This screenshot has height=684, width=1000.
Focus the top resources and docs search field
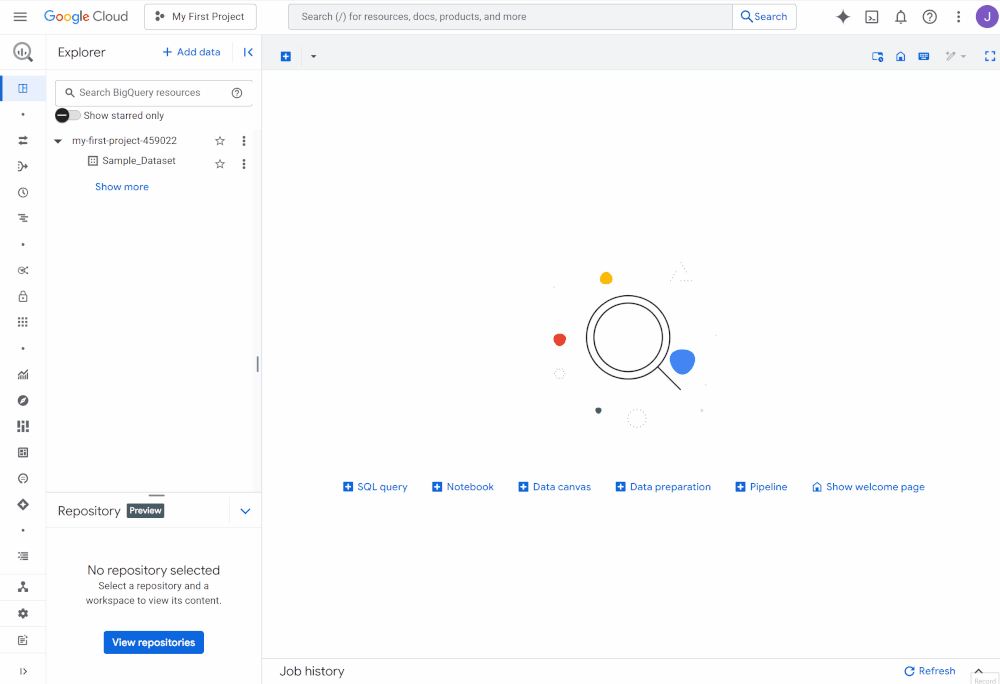coord(510,17)
